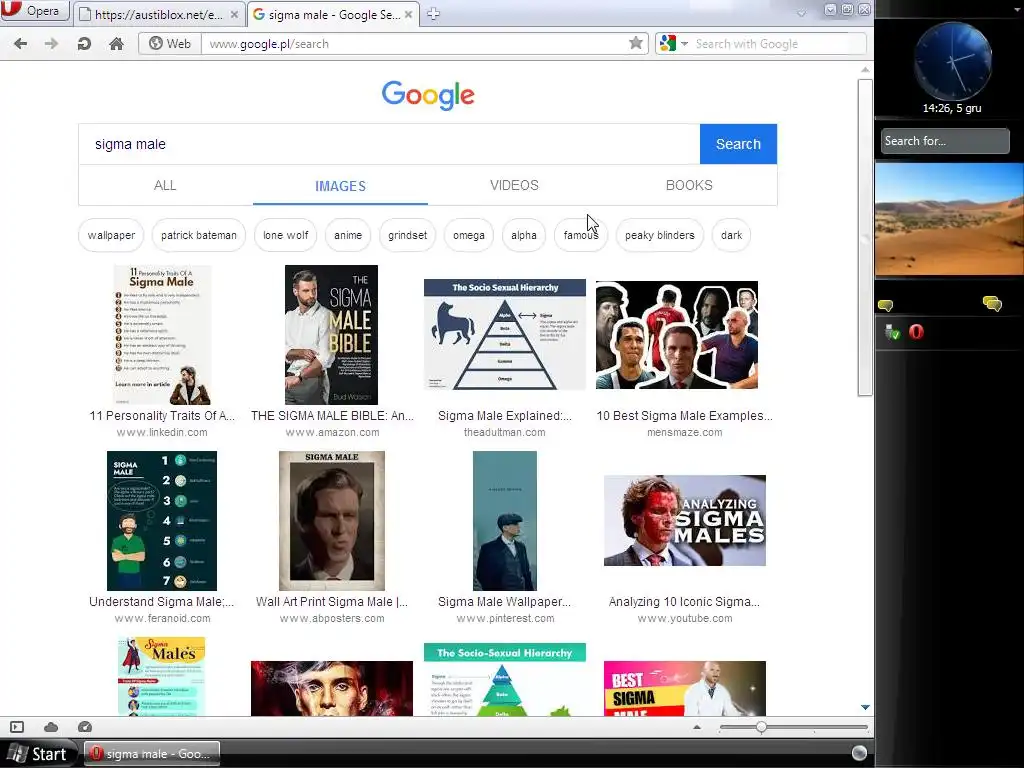Click the scroll up arrow

[x=865, y=70]
